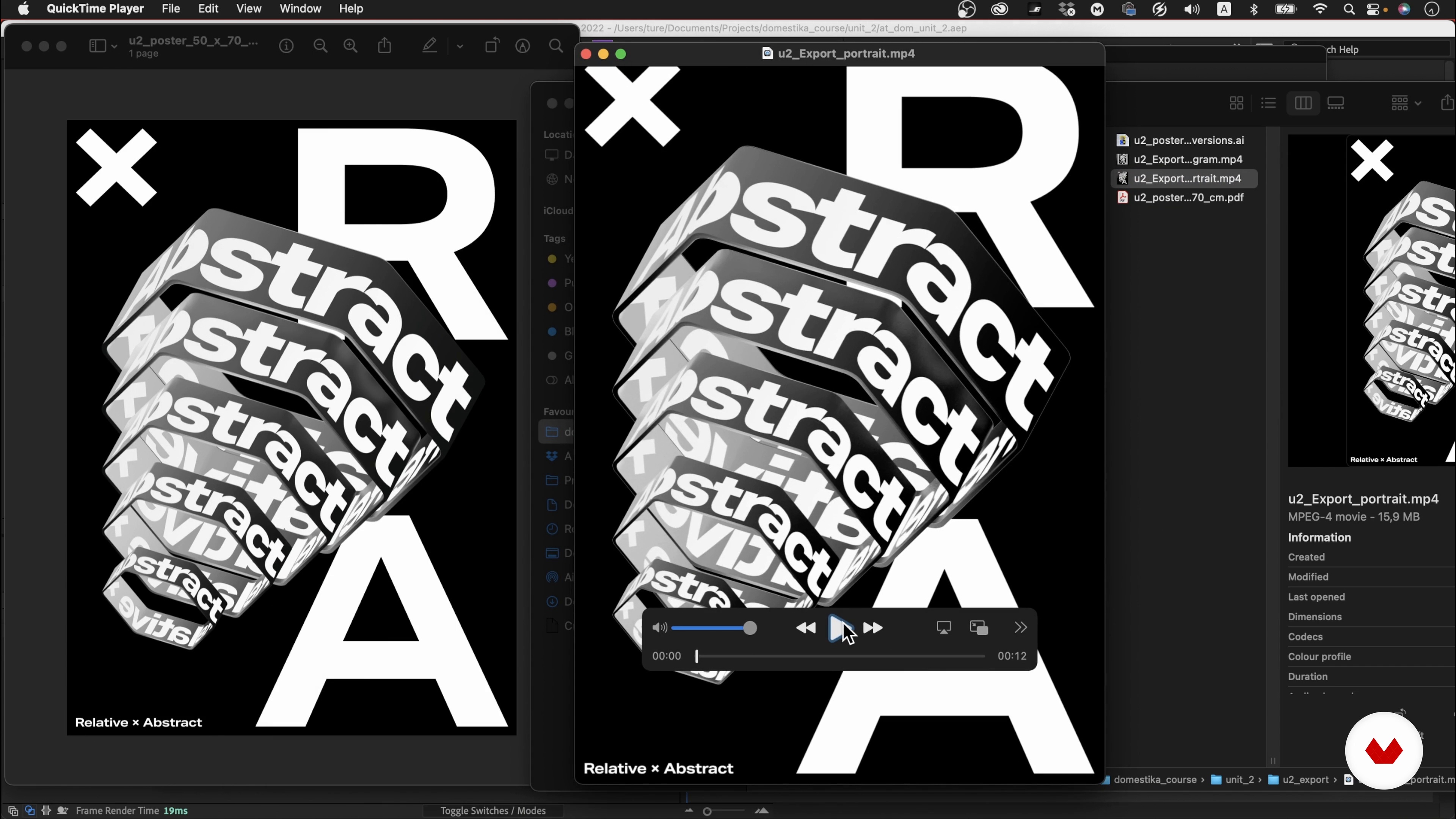Open the View menu

pos(249,9)
